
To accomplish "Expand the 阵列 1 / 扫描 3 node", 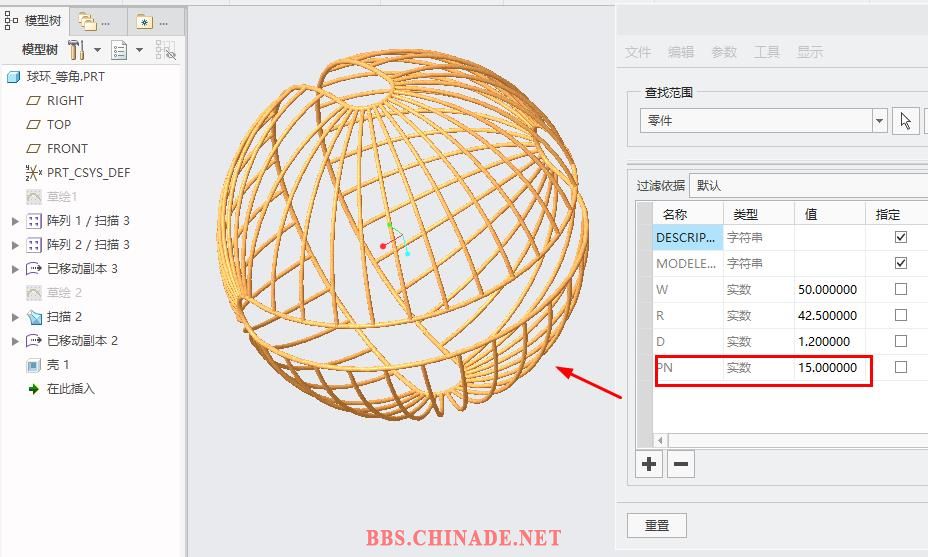I will click(x=15, y=221).
